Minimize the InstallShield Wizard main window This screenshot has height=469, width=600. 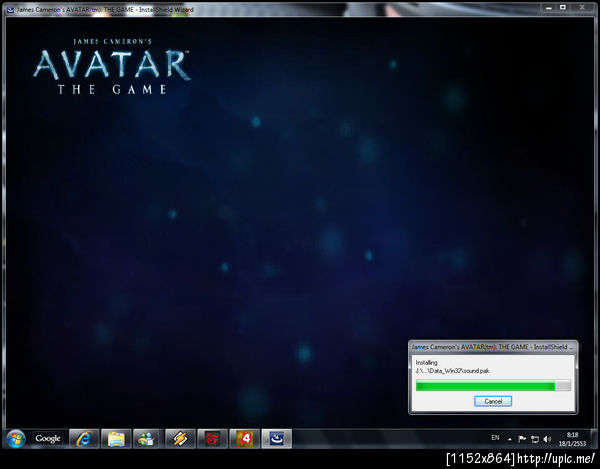tap(549, 8)
